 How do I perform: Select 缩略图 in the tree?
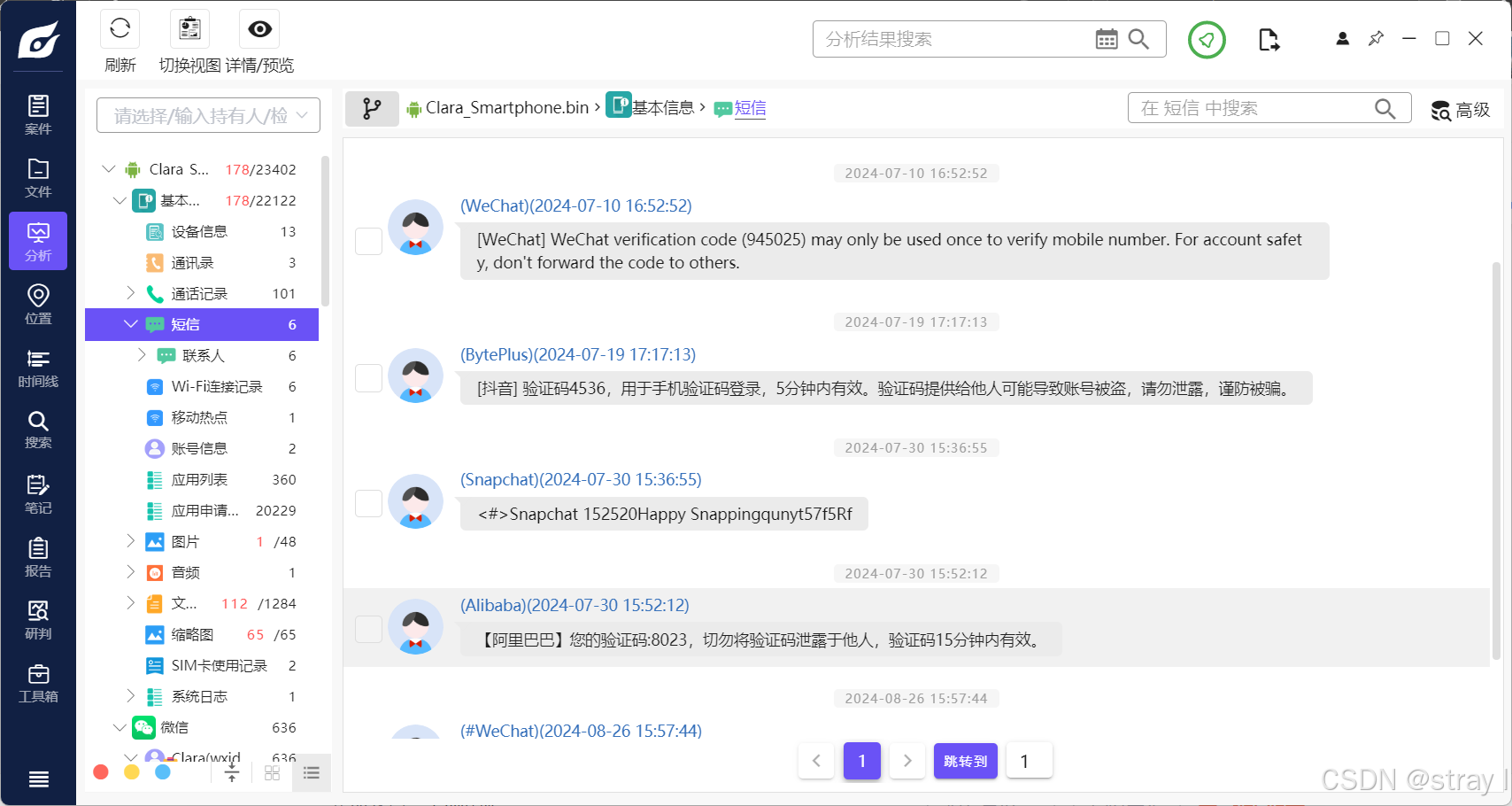tap(193, 634)
